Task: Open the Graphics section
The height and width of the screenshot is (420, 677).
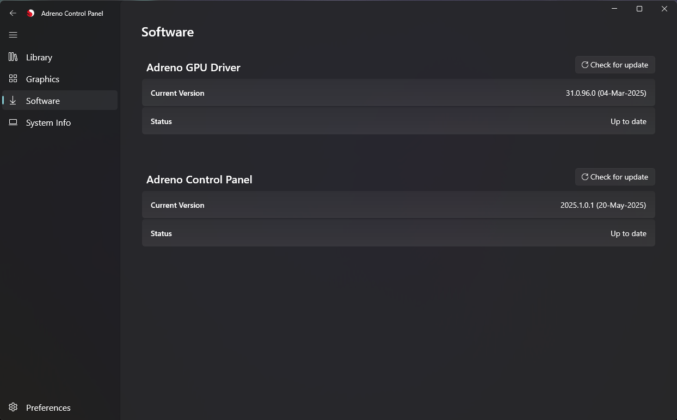Action: (x=42, y=79)
